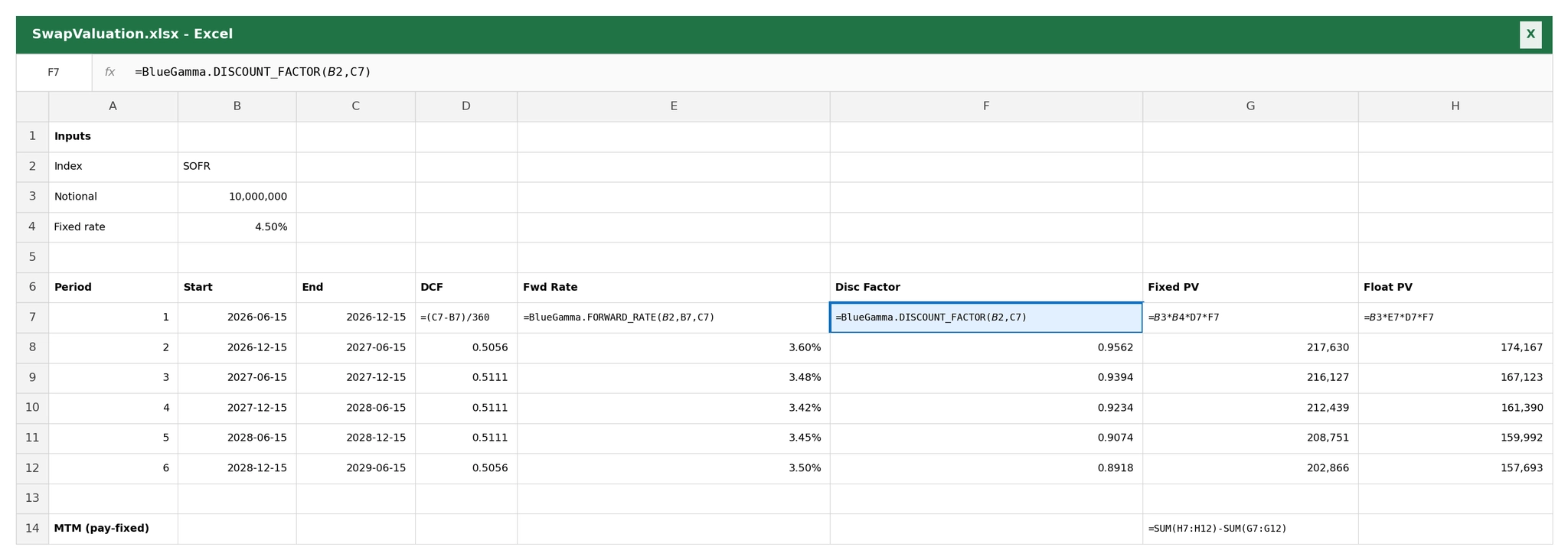This screenshot has width=1568, height=560.
Task: Click the 'DCF' header cell
Action: tap(466, 288)
